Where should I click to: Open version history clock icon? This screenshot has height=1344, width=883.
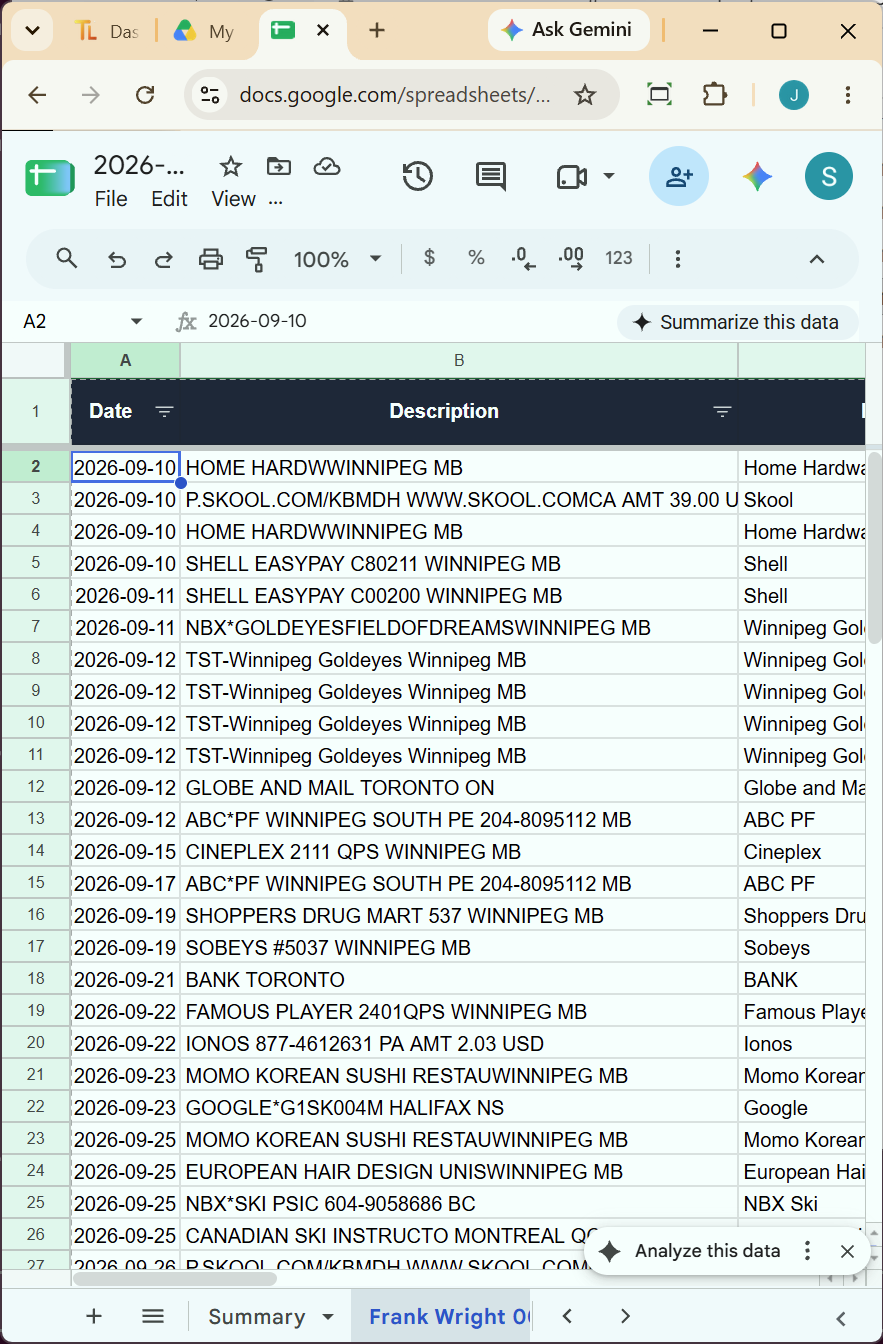pyautogui.click(x=417, y=177)
